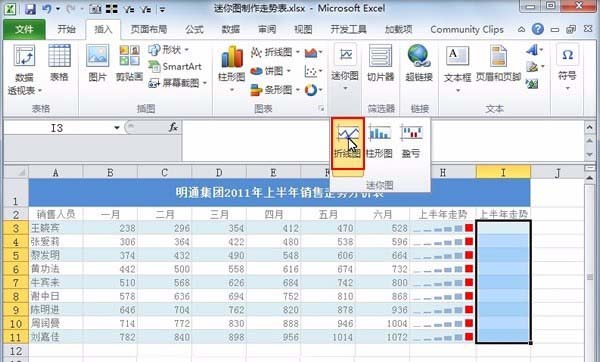Insert a Symbol (符号)
The height and width of the screenshot is (362, 600).
click(x=567, y=67)
